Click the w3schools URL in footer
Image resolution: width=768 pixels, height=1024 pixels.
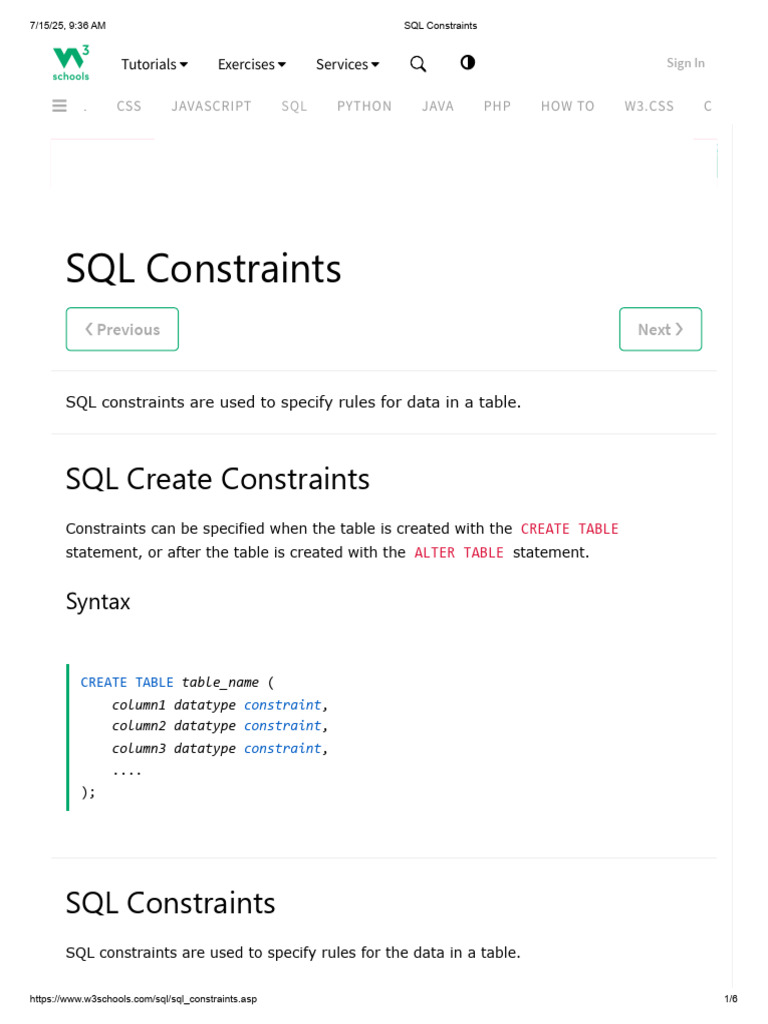[x=143, y=999]
